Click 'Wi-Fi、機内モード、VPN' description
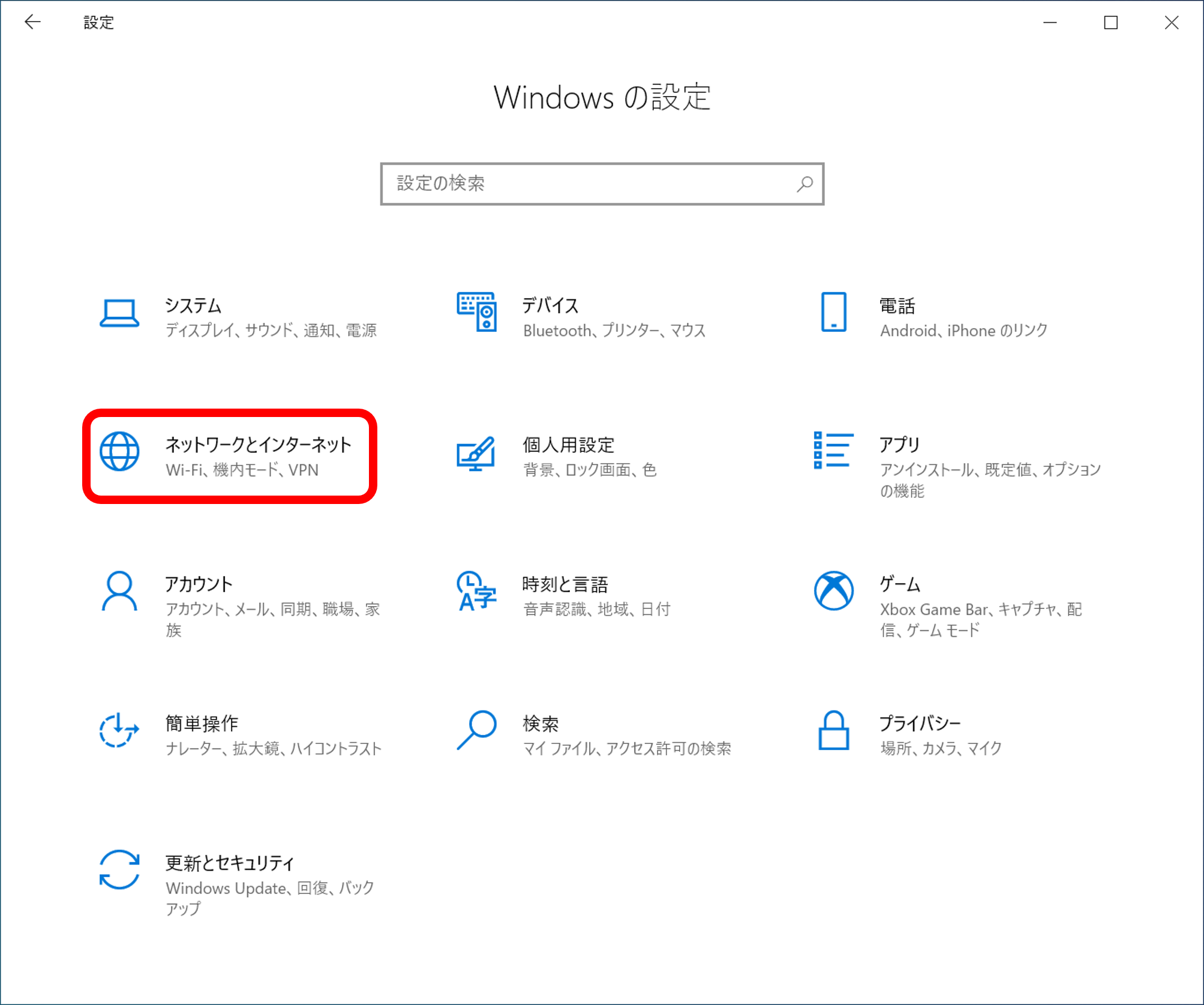The width and height of the screenshot is (1204, 1005). [242, 469]
